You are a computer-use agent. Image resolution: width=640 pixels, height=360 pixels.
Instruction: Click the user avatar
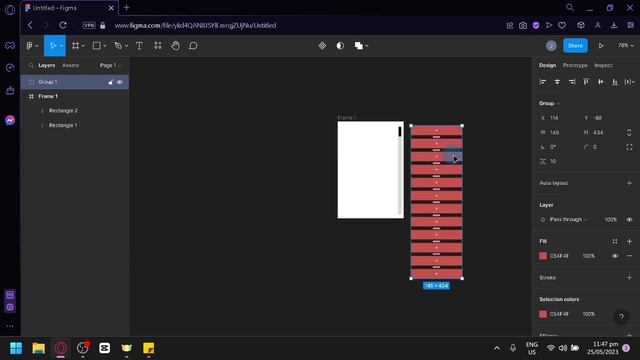[x=551, y=46]
